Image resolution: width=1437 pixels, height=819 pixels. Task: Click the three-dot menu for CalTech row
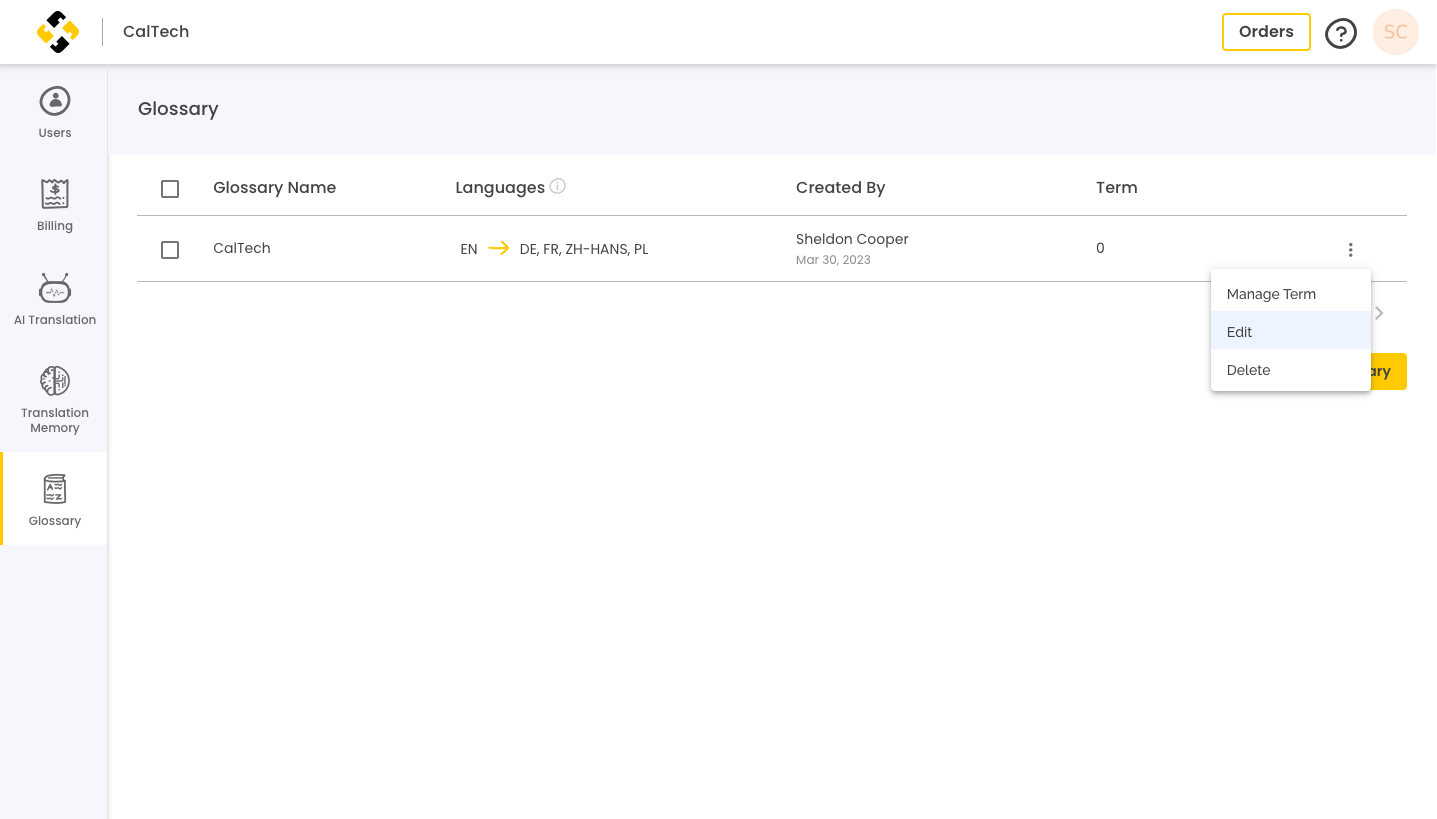point(1350,250)
